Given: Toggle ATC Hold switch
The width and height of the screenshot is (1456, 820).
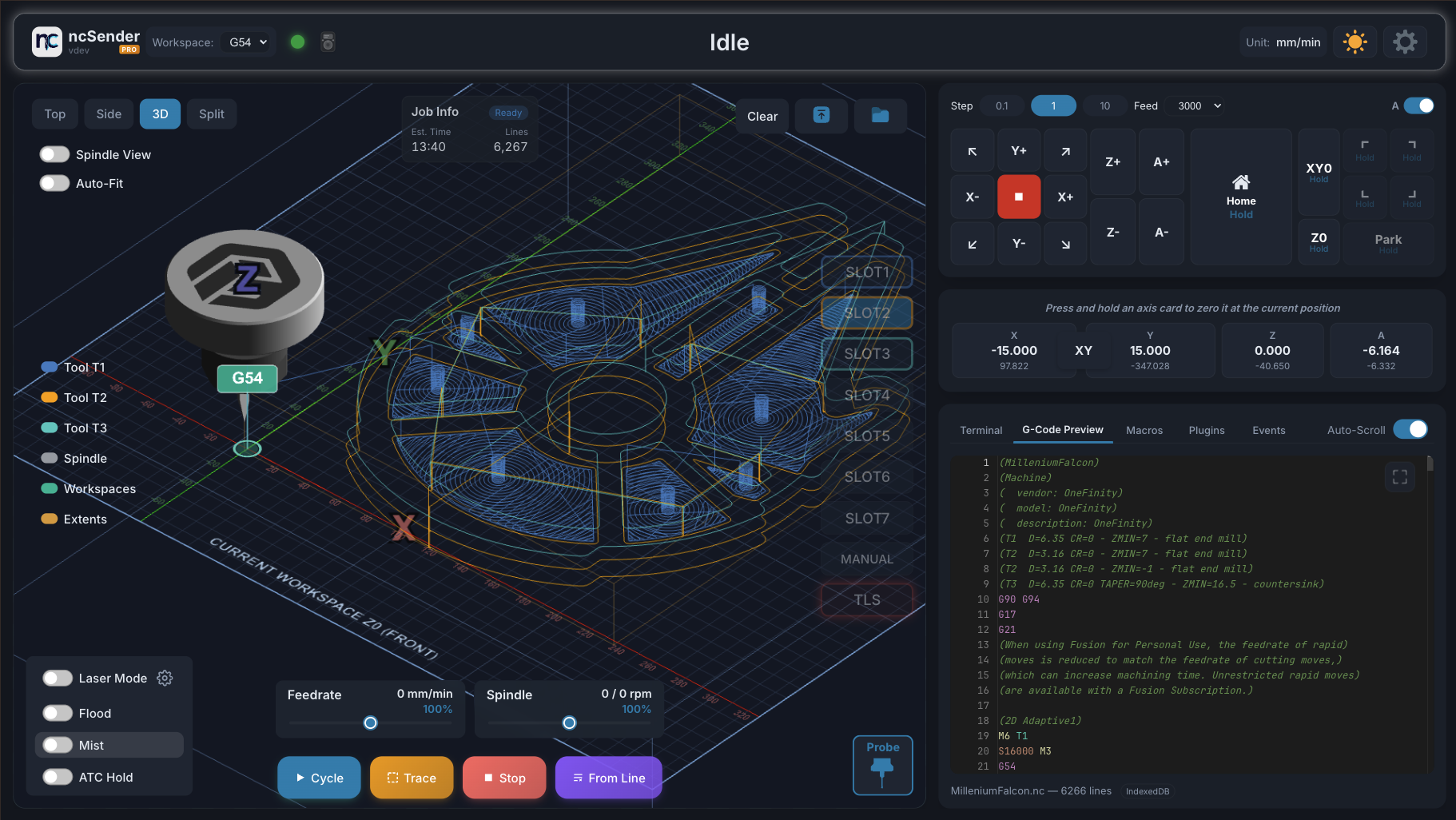Looking at the screenshot, I should coord(58,777).
